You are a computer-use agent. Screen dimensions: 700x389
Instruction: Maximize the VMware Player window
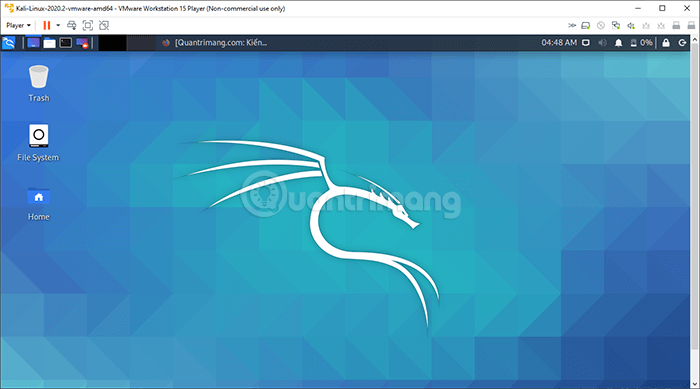pyautogui.click(x=662, y=8)
